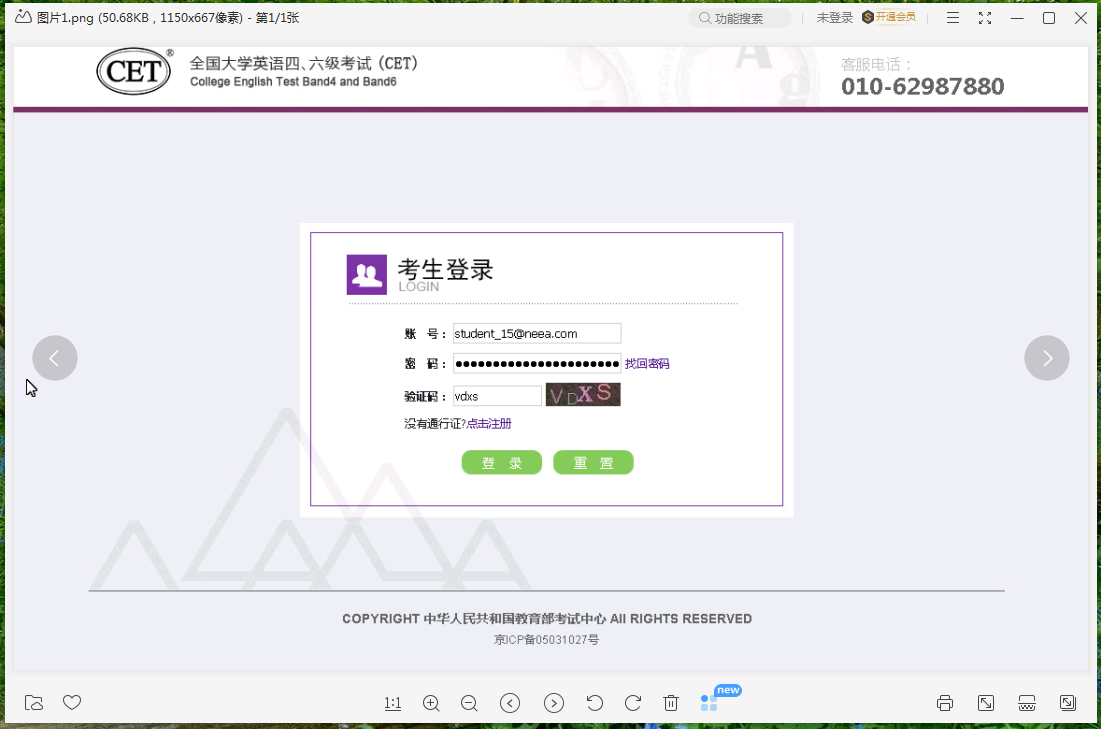
Task: Print the current image
Action: click(x=945, y=703)
